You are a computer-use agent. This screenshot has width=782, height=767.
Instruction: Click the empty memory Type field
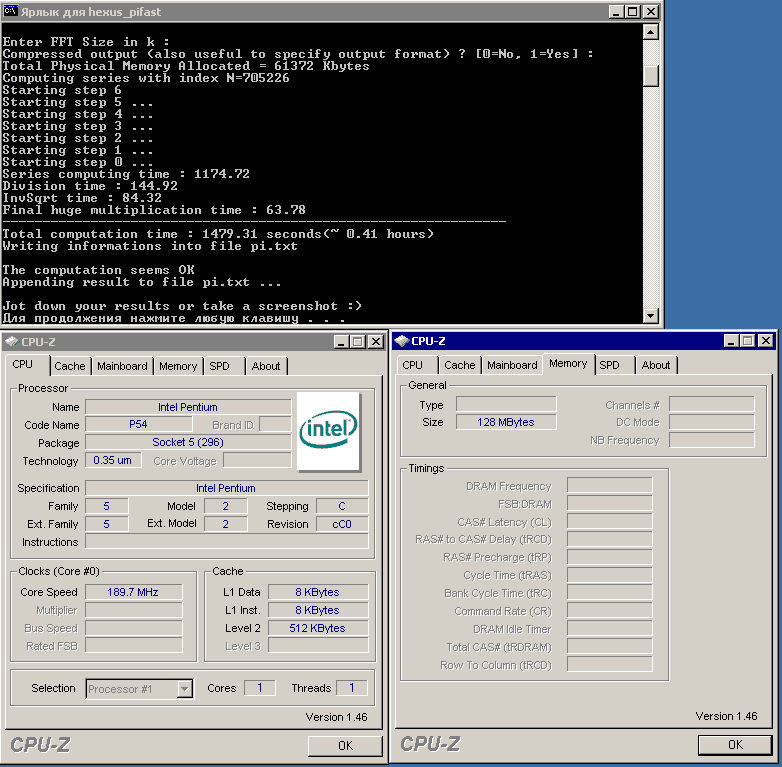point(506,404)
